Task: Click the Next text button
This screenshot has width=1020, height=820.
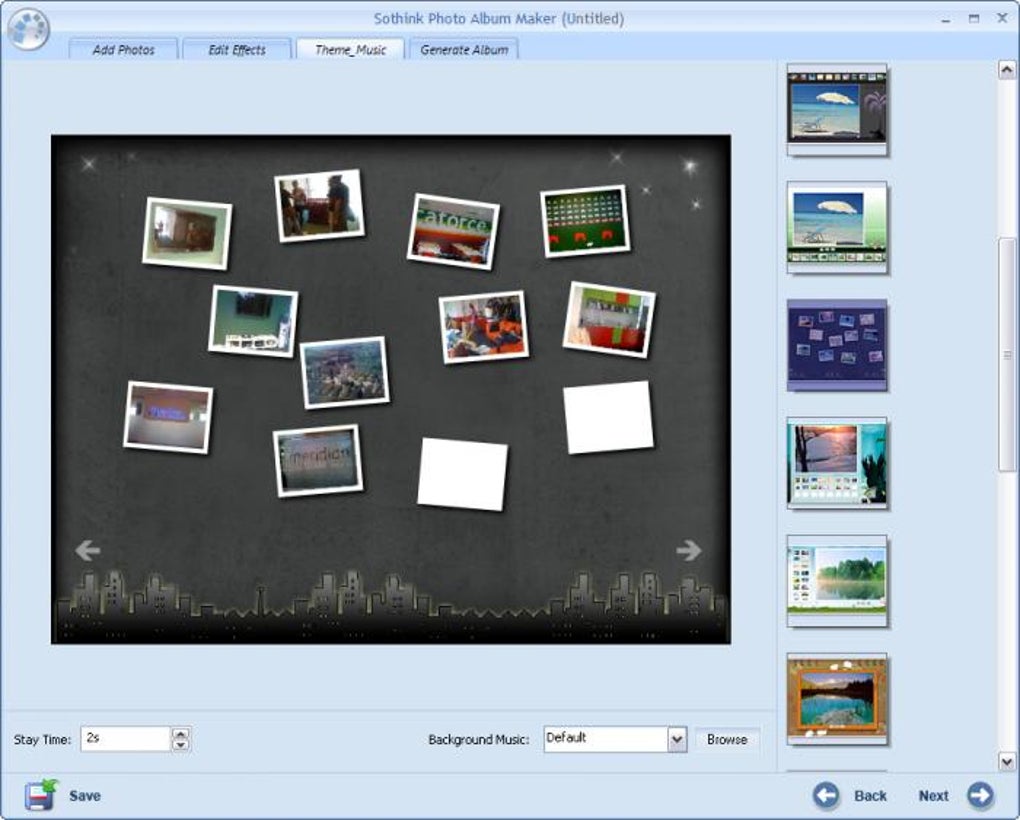Action: pyautogui.click(x=933, y=796)
